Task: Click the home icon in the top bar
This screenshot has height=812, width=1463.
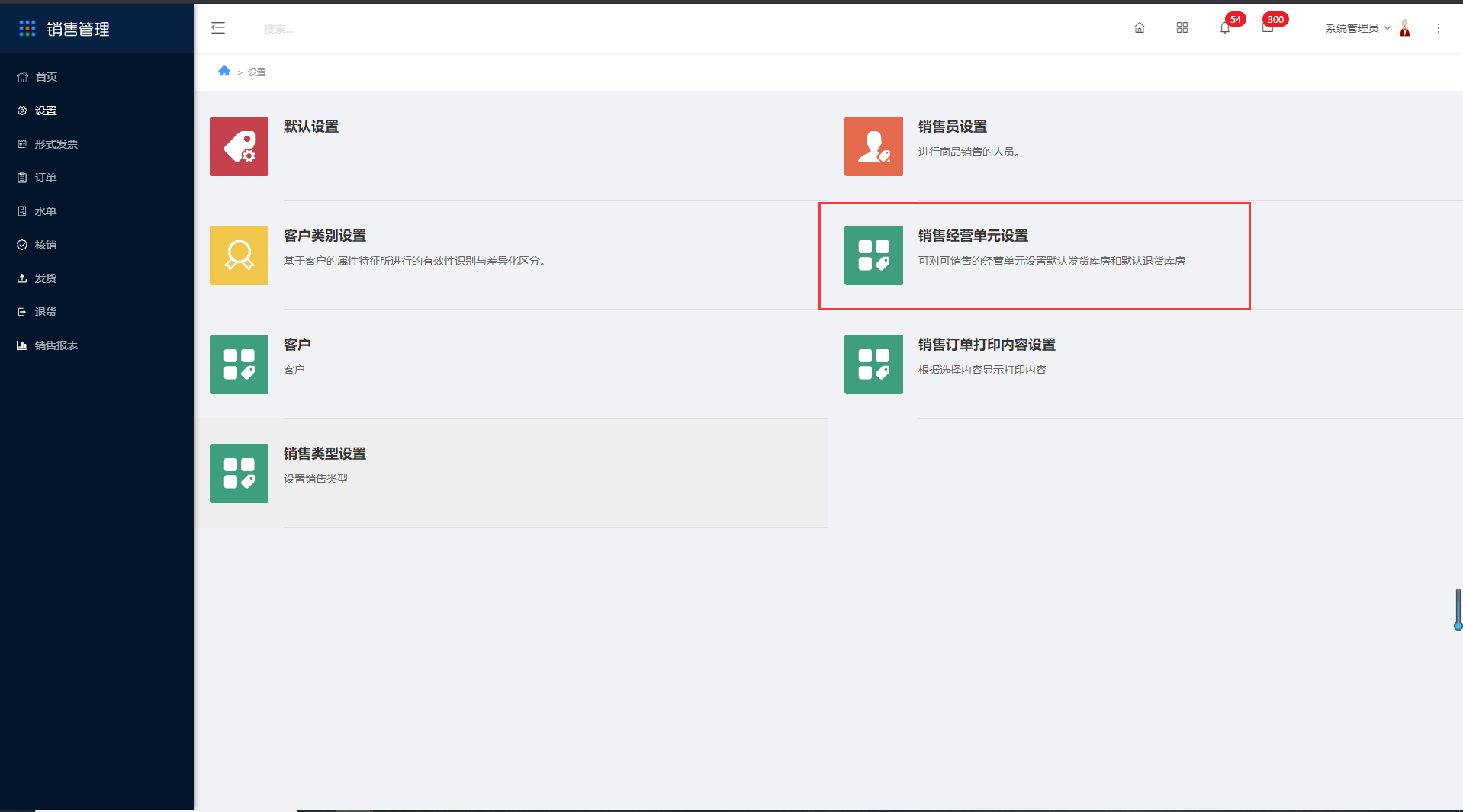Action: [1140, 28]
